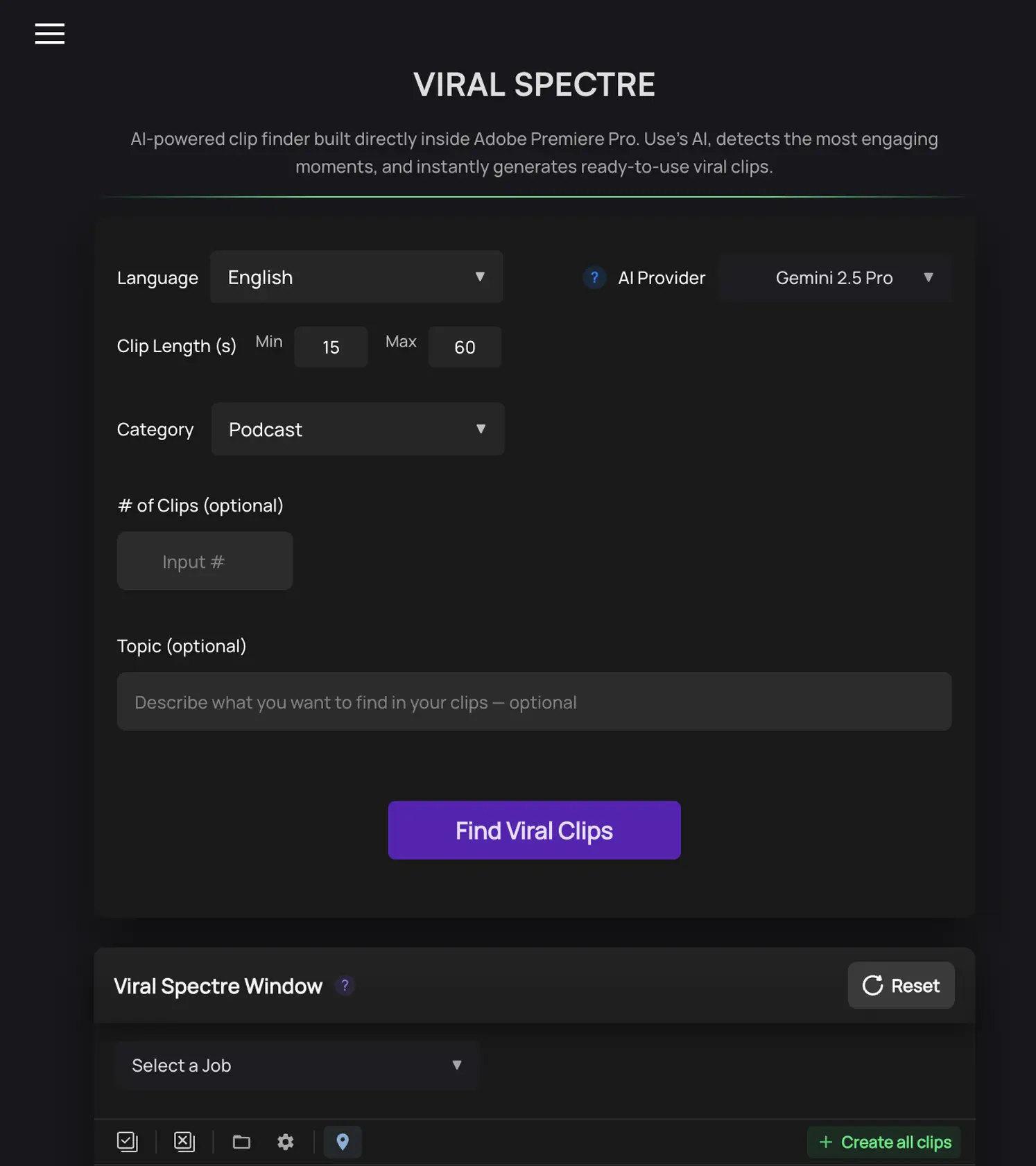Click the Find Viral Clips button
The width and height of the screenshot is (1036, 1166).
533,830
